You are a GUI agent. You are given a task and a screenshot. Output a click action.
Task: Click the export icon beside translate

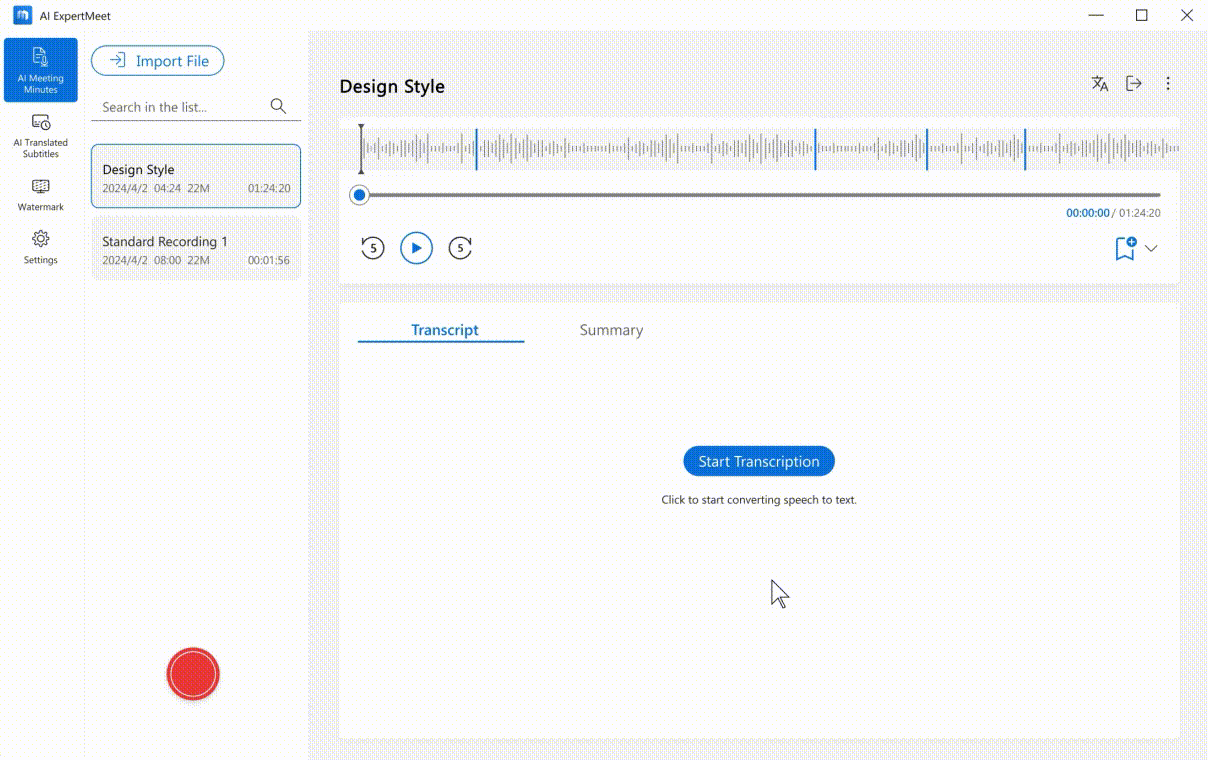click(x=1134, y=84)
